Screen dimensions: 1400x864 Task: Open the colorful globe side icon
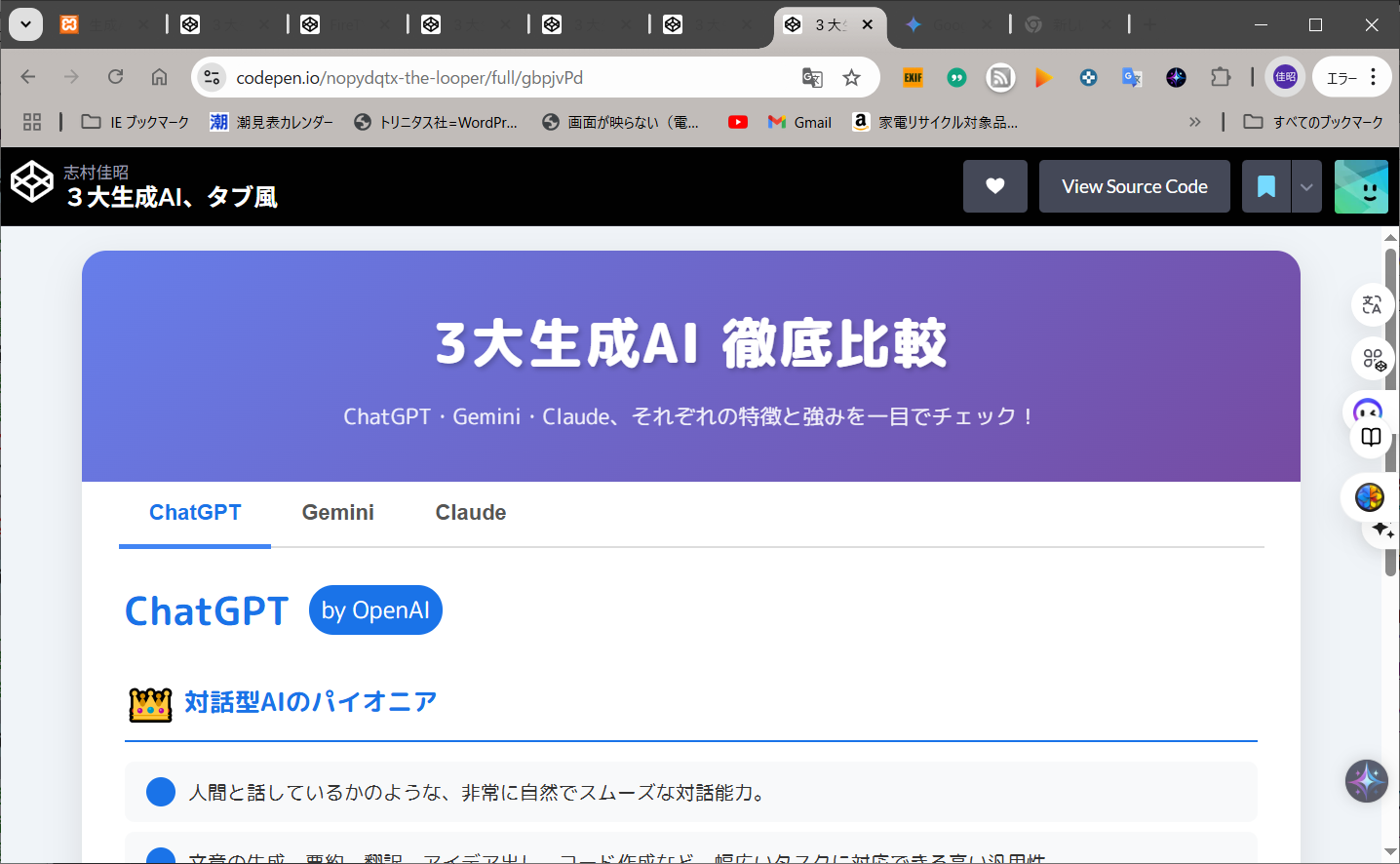pyautogui.click(x=1369, y=497)
